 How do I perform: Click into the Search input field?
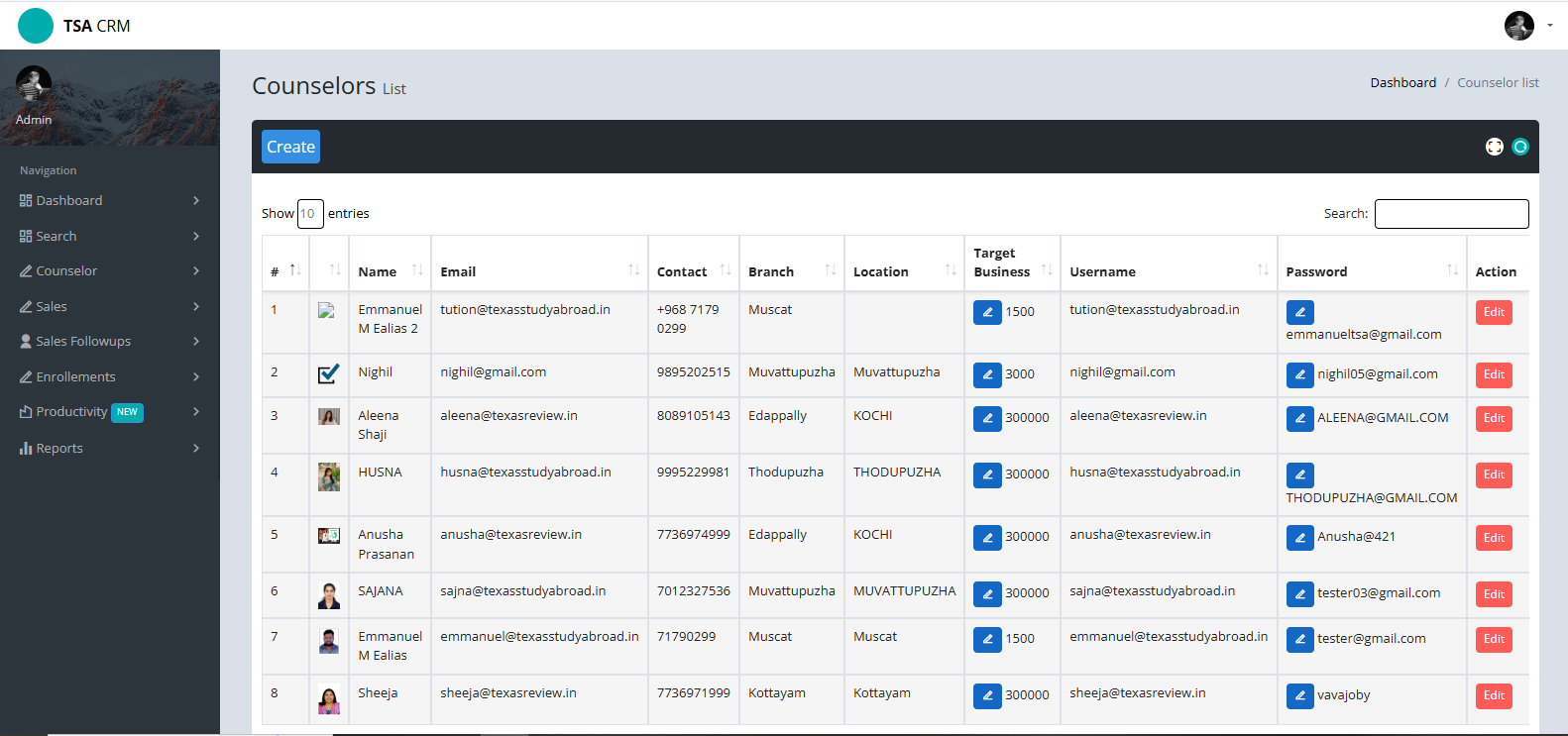pos(1451,214)
